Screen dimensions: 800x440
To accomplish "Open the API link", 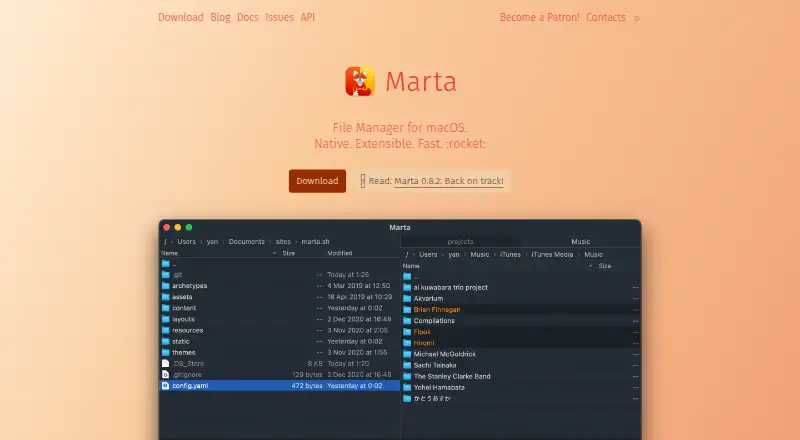I will click(308, 17).
